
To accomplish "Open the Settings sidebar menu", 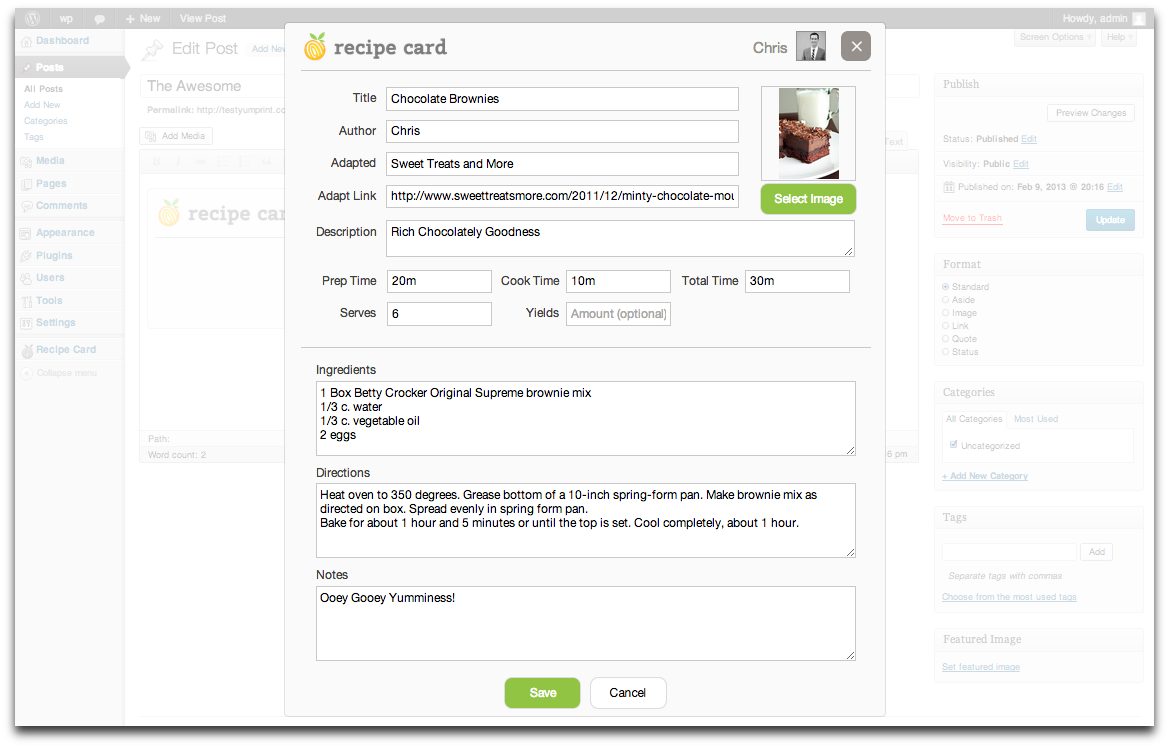I will [x=55, y=323].
